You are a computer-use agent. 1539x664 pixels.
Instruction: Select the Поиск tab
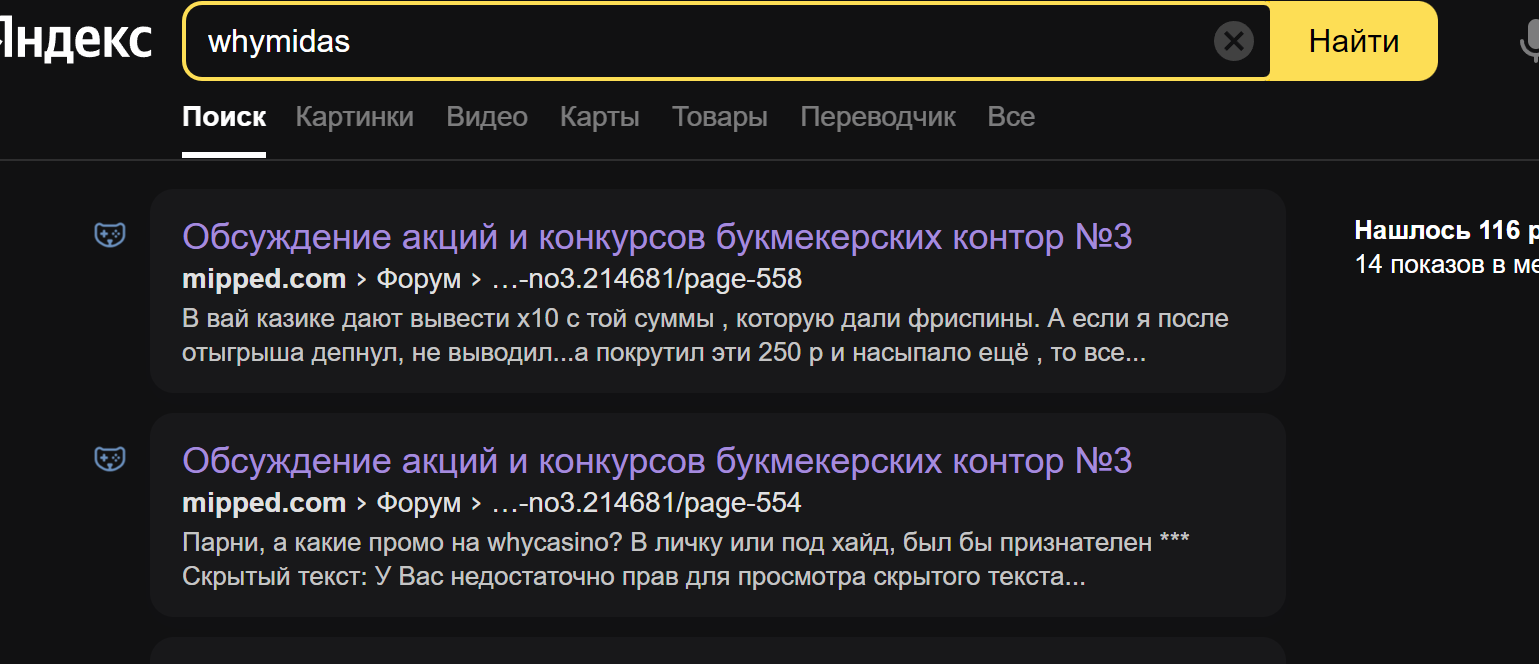(224, 117)
